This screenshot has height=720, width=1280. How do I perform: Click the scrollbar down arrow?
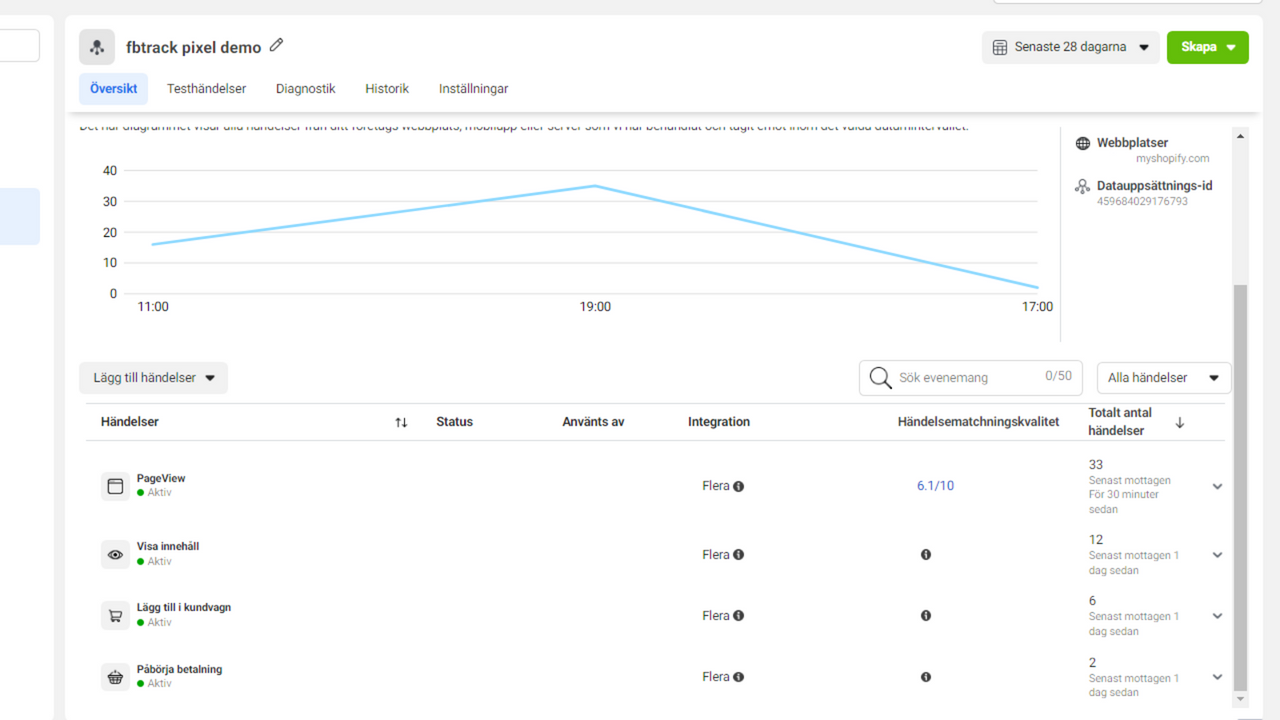coord(1241,698)
